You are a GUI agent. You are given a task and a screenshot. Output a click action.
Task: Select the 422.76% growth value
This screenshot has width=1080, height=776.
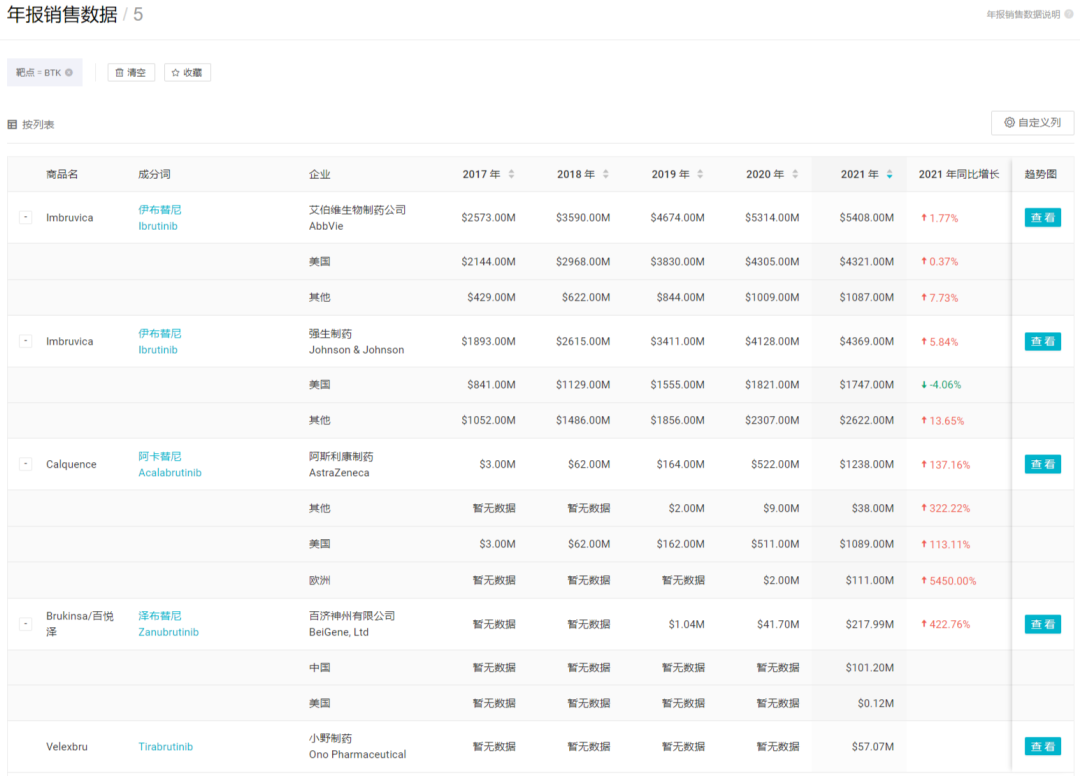coord(946,625)
